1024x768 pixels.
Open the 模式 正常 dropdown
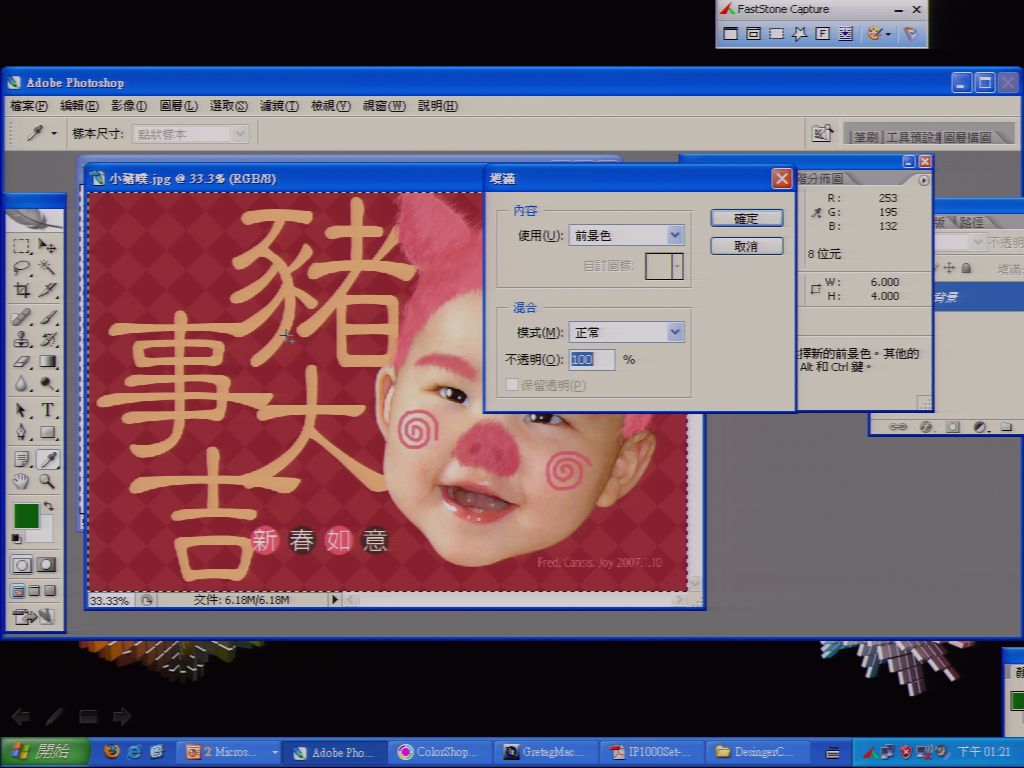click(x=626, y=332)
